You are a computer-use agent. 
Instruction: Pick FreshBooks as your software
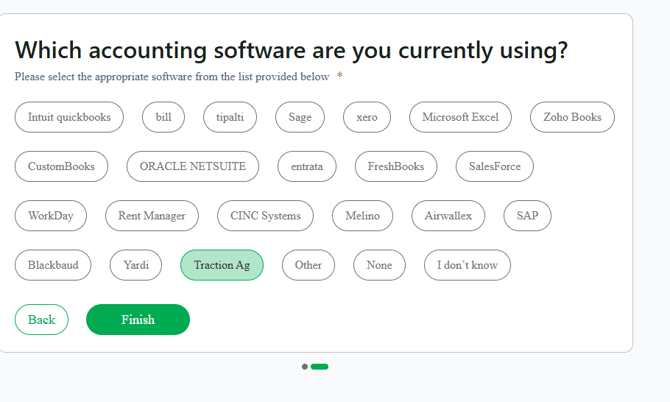pyautogui.click(x=396, y=166)
